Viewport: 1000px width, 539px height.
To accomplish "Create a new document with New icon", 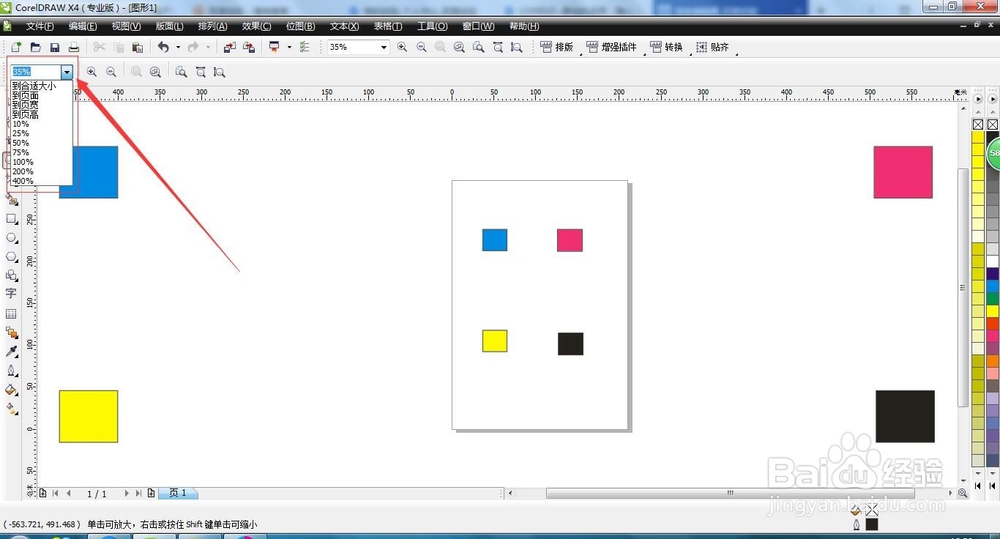I will pyautogui.click(x=16, y=47).
